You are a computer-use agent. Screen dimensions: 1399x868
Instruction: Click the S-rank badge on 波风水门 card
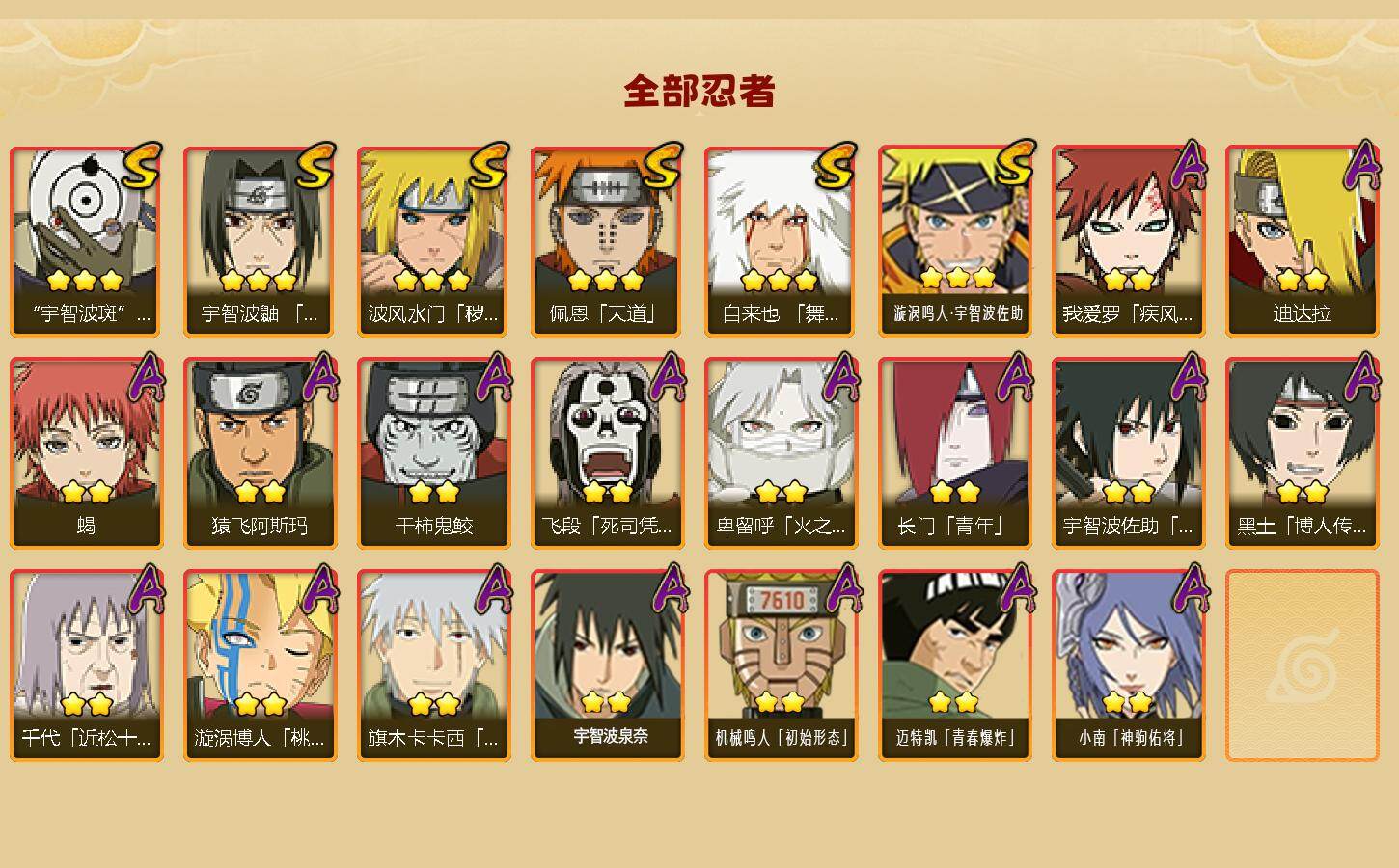pyautogui.click(x=488, y=166)
